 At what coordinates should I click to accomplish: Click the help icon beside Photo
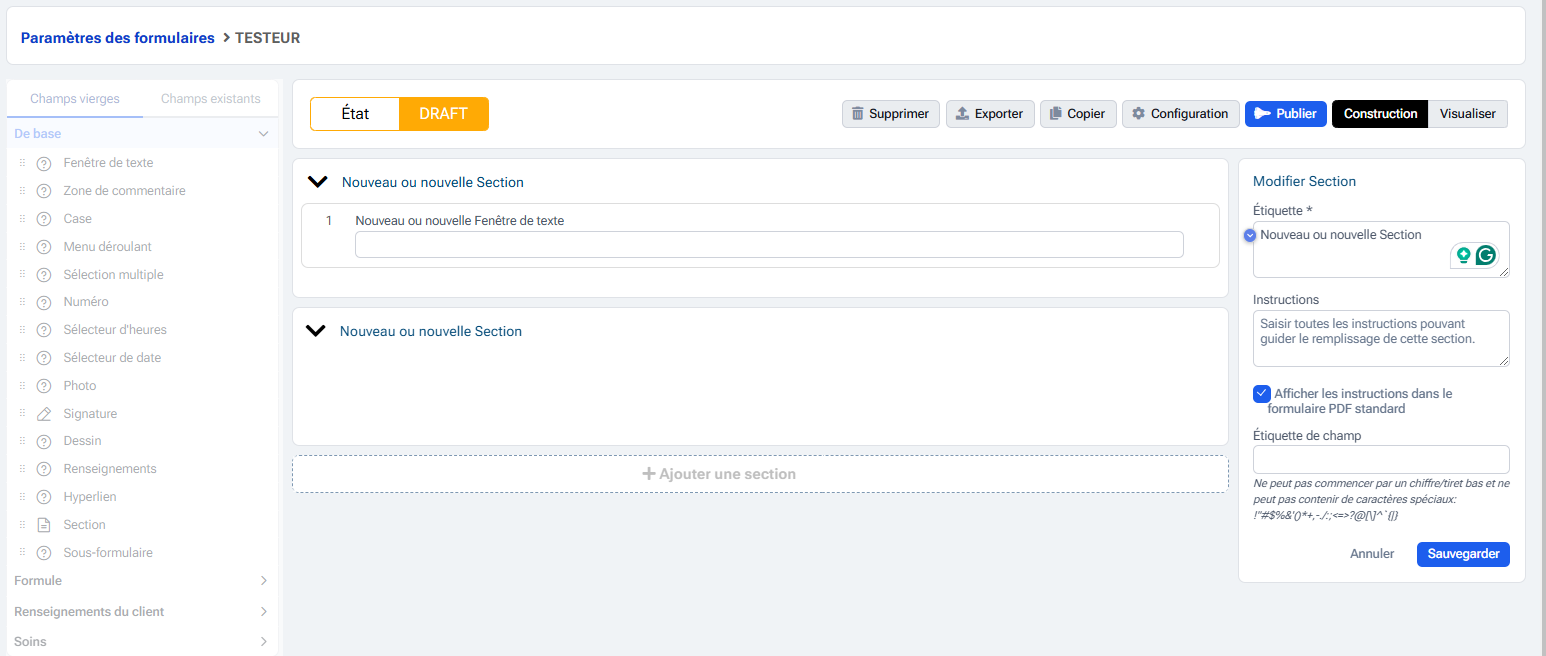(x=44, y=386)
